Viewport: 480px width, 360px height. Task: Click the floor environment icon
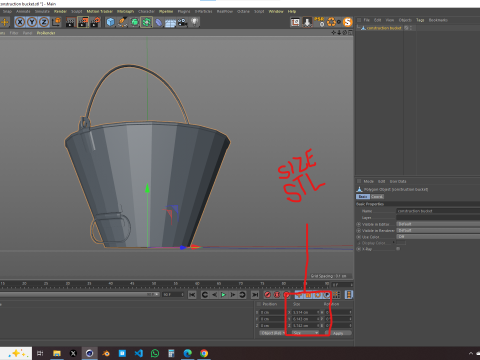click(170, 23)
